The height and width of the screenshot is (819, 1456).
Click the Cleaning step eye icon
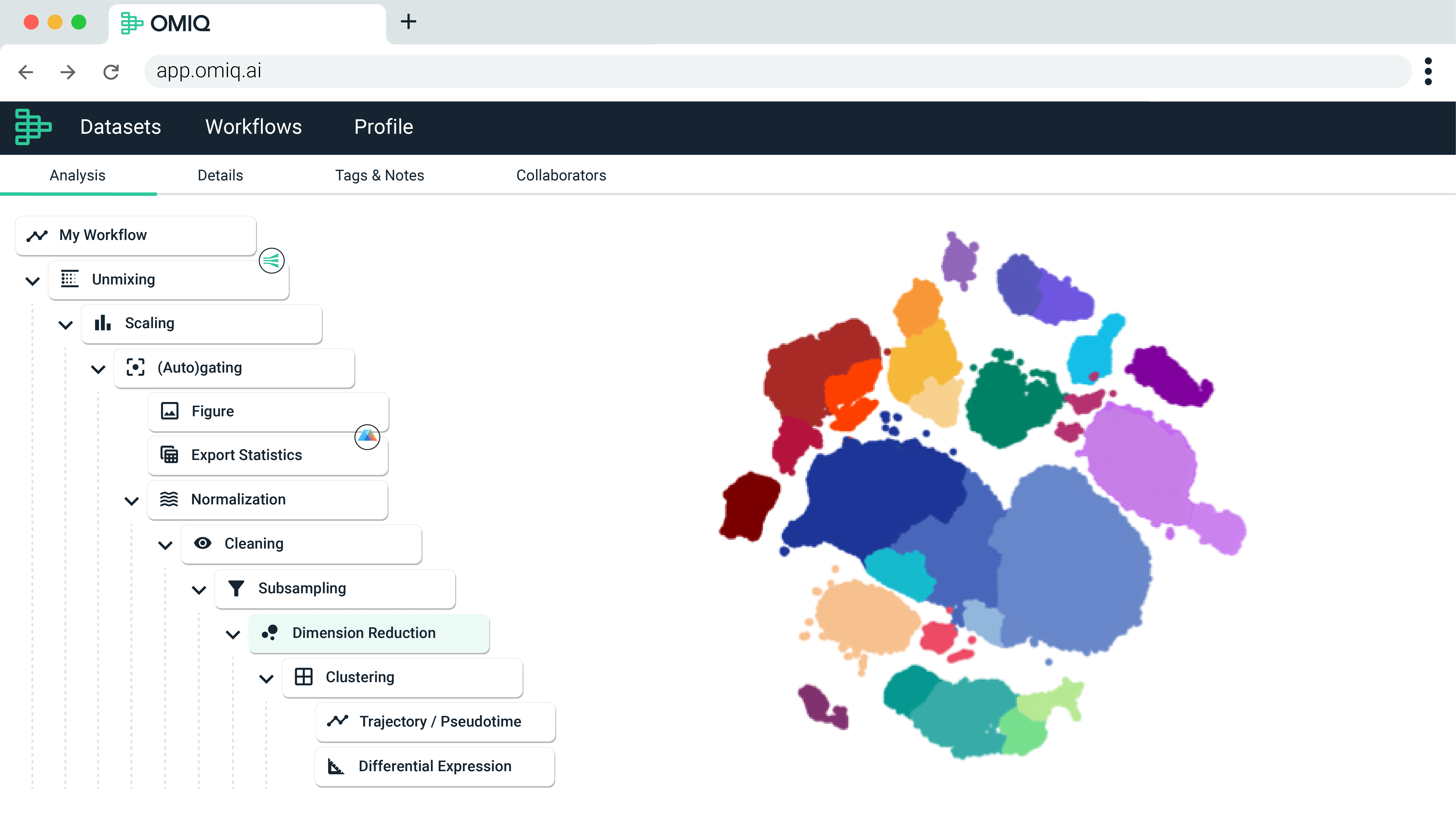coord(202,543)
